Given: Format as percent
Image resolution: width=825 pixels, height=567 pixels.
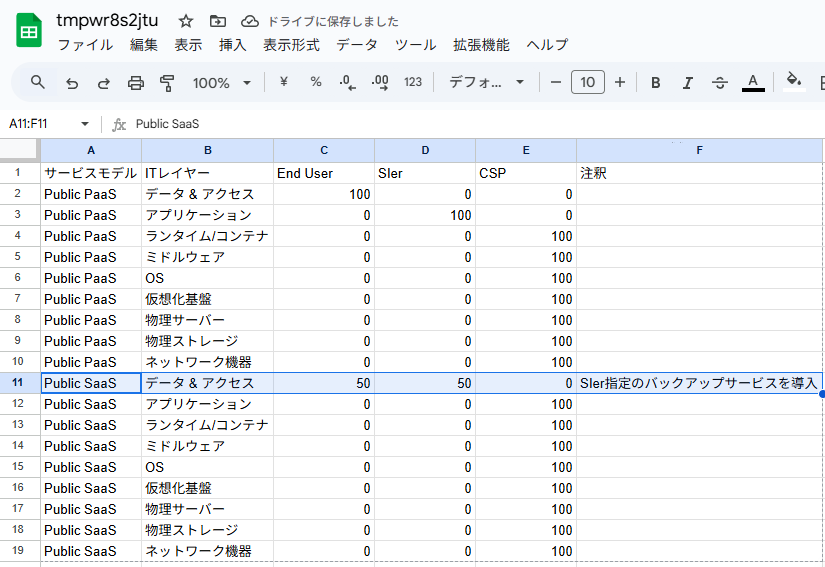Looking at the screenshot, I should point(316,82).
